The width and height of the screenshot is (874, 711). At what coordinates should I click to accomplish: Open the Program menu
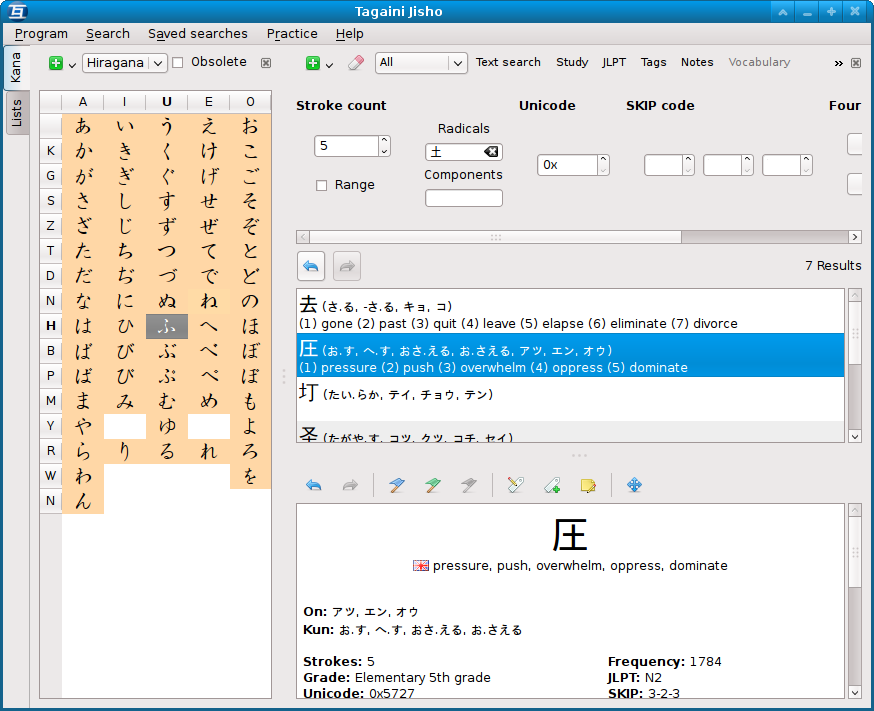[x=41, y=34]
